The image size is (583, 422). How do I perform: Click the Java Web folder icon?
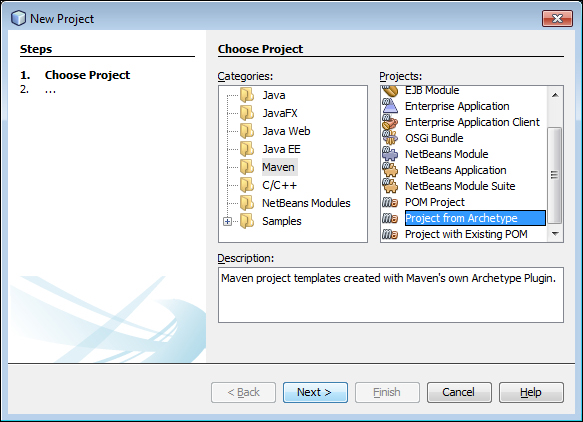[247, 131]
